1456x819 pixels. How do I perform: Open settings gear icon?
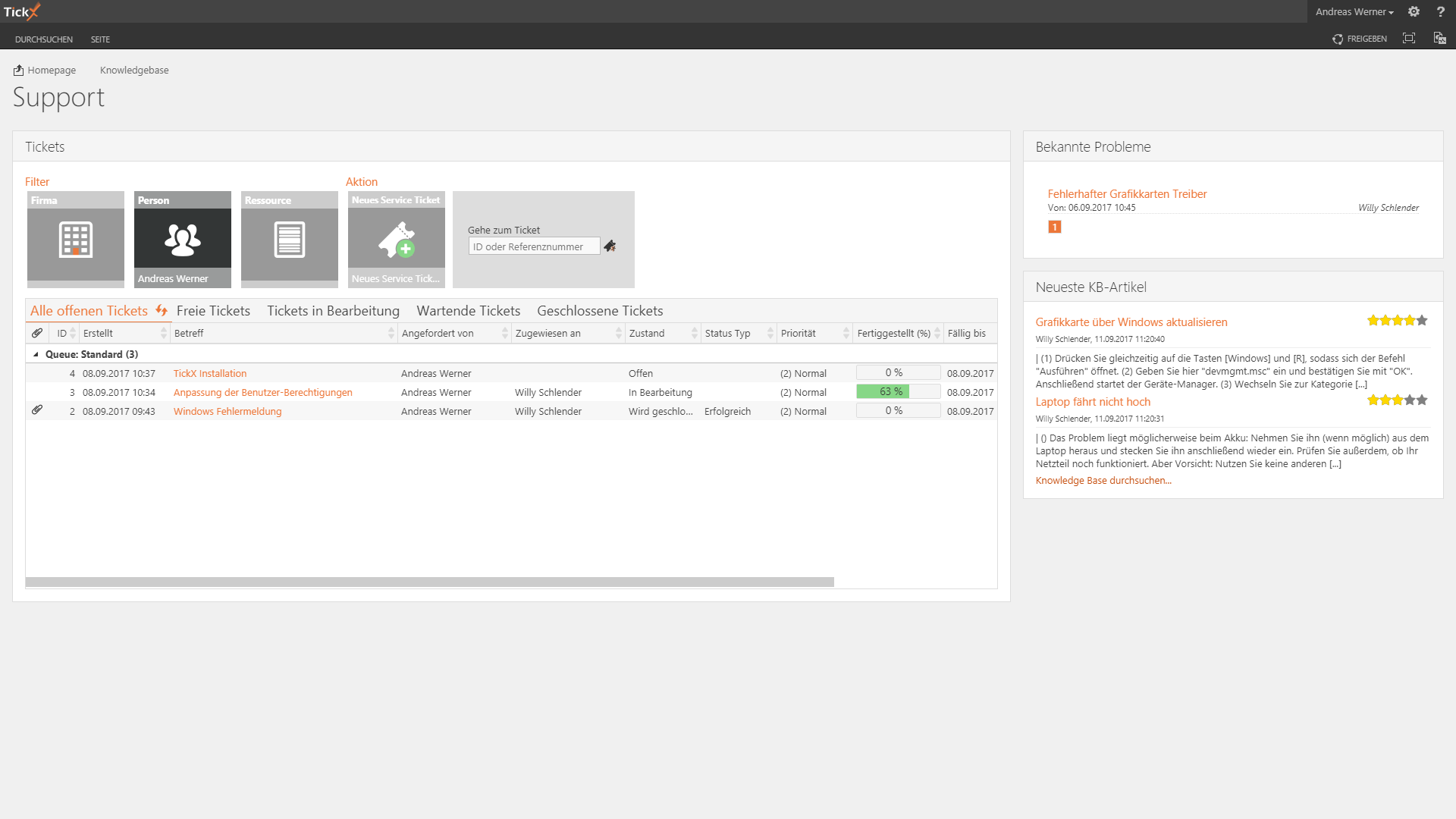click(1414, 11)
